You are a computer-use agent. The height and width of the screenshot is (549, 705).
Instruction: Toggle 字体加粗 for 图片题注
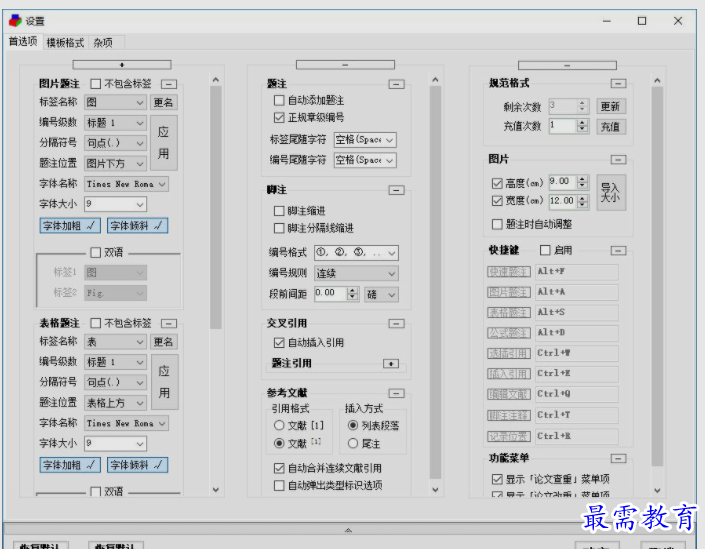click(70, 226)
